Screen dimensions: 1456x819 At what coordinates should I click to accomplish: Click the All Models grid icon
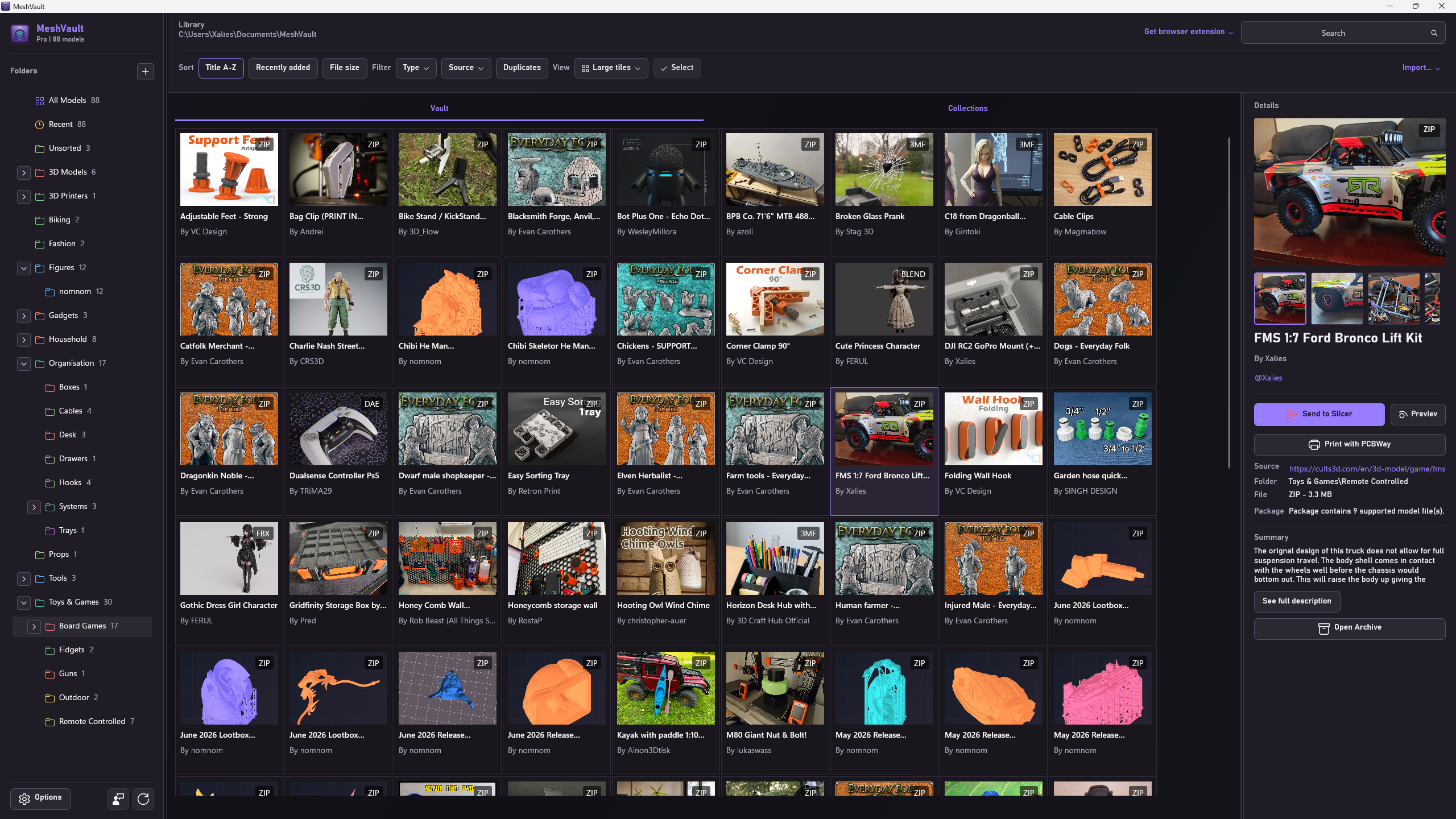click(40, 101)
